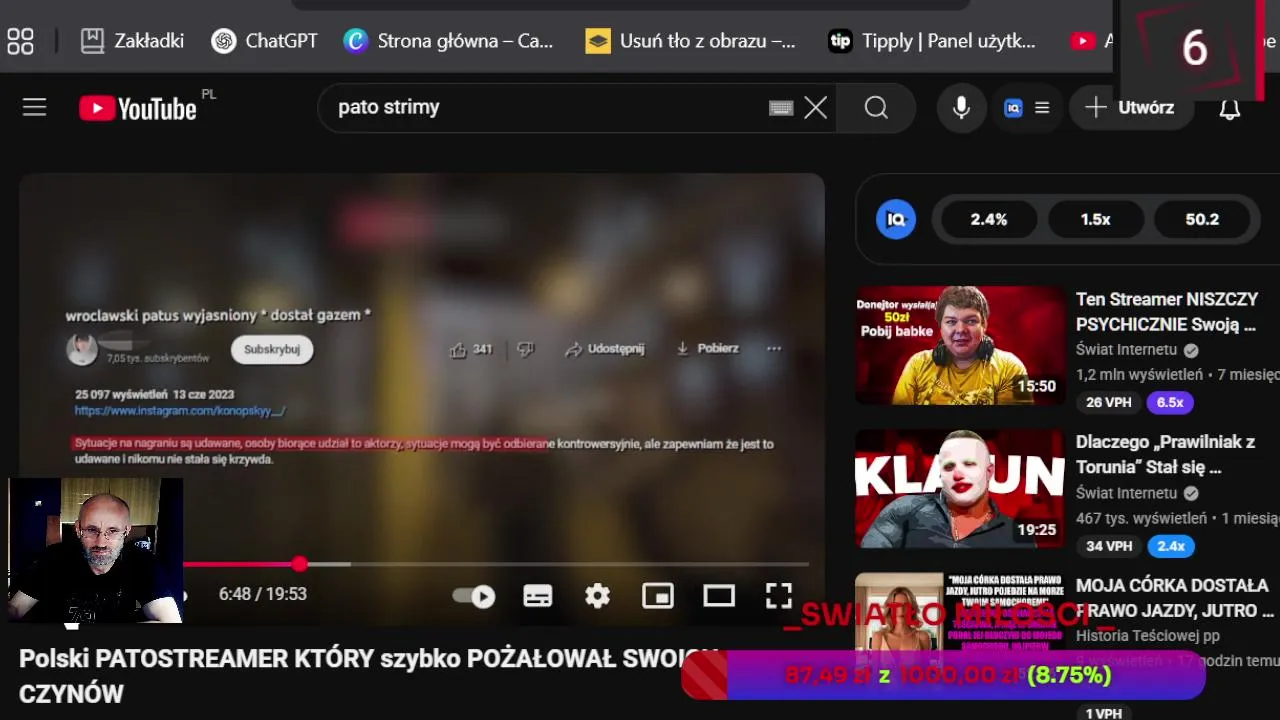
Task: Open browser apps grid icon
Action: pos(20,41)
